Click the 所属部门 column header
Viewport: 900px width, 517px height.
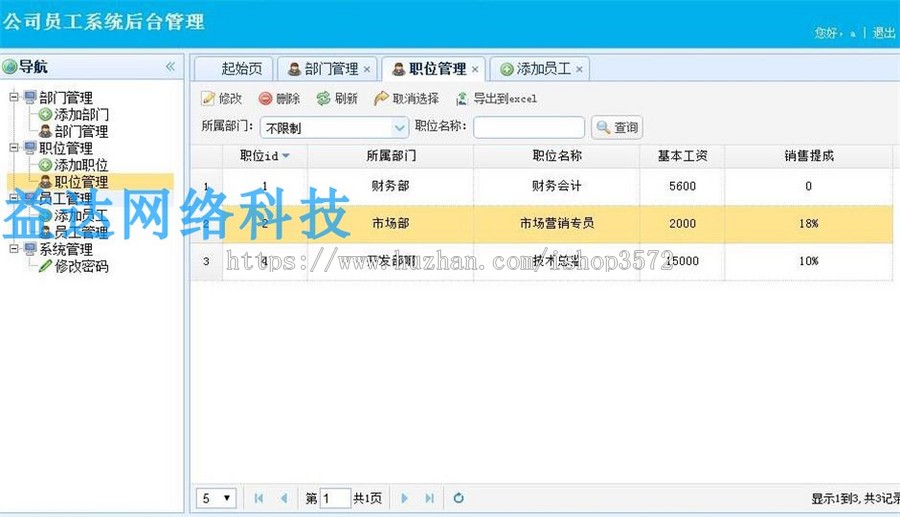(x=391, y=156)
